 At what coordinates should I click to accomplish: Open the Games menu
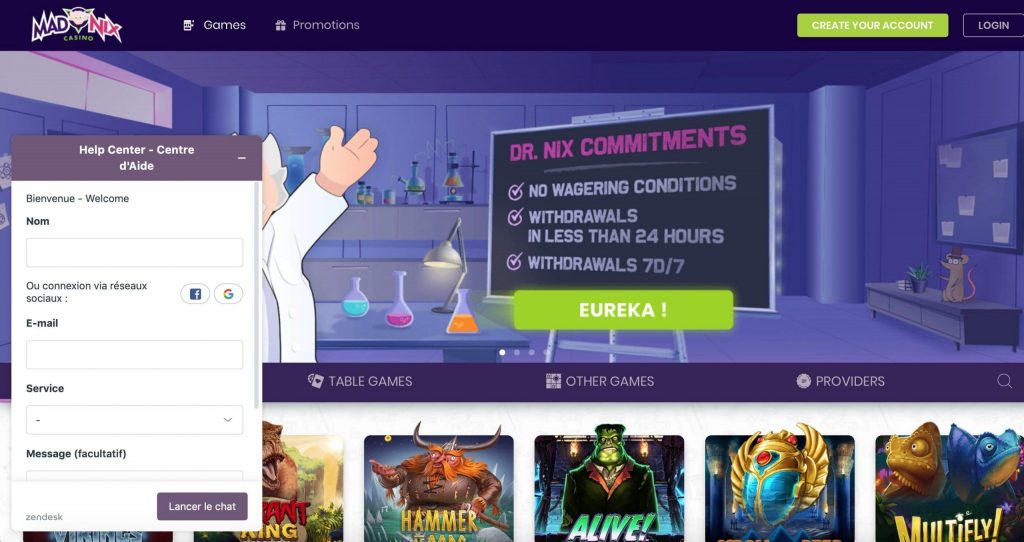tap(215, 25)
